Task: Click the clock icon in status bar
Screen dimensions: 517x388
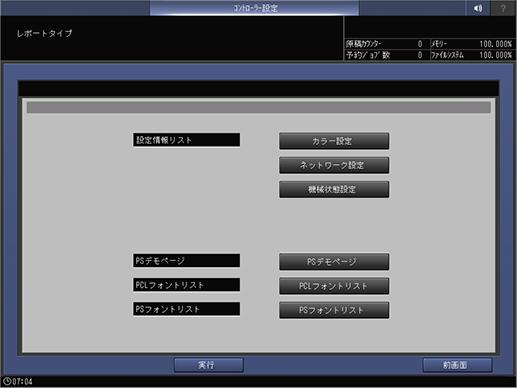Action: (7, 381)
